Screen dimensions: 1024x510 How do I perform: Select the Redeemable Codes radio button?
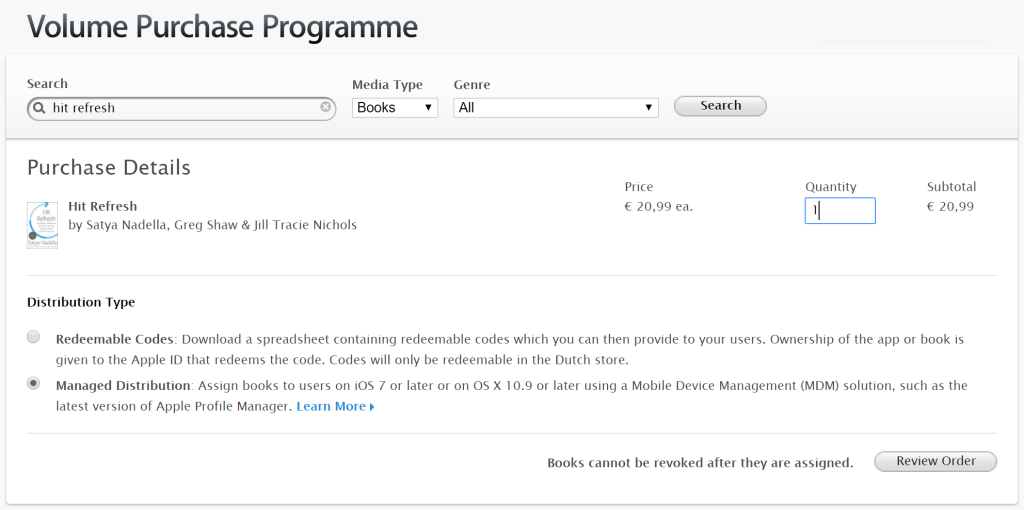coord(34,337)
